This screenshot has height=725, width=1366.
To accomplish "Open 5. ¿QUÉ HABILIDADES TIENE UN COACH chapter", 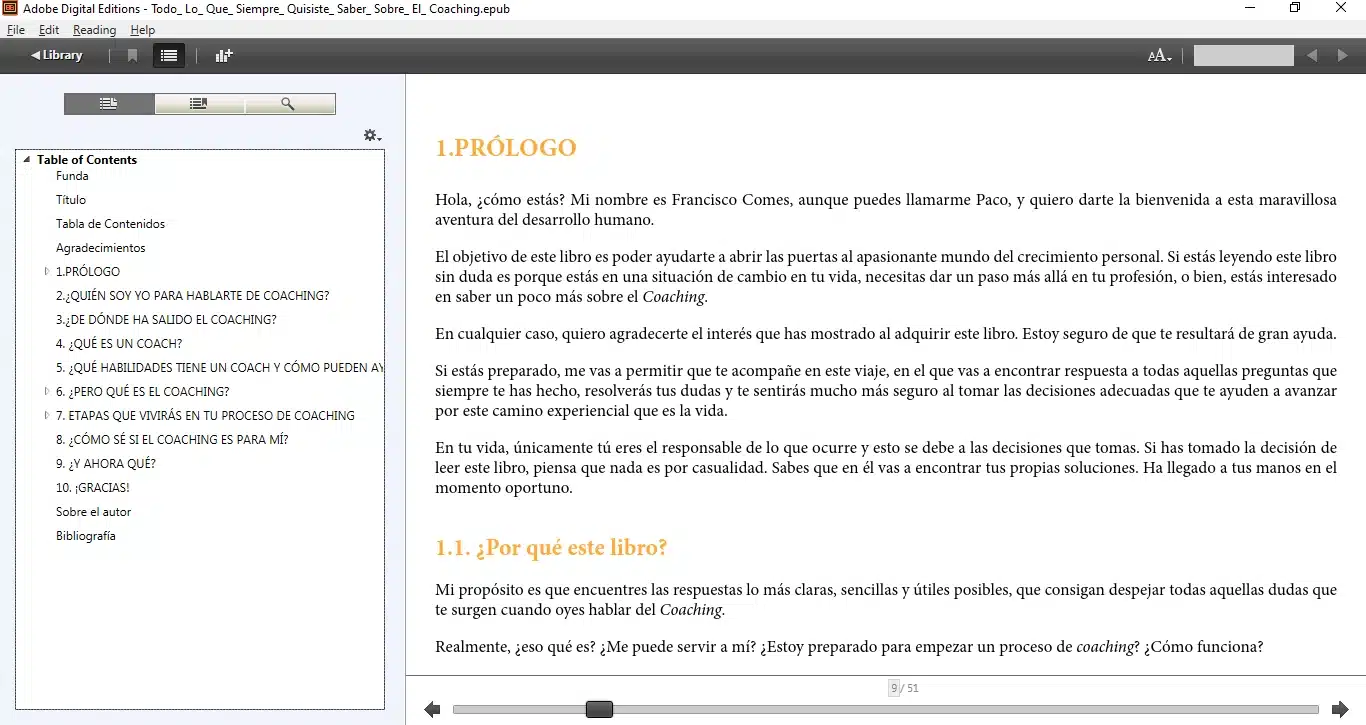I will (x=219, y=368).
